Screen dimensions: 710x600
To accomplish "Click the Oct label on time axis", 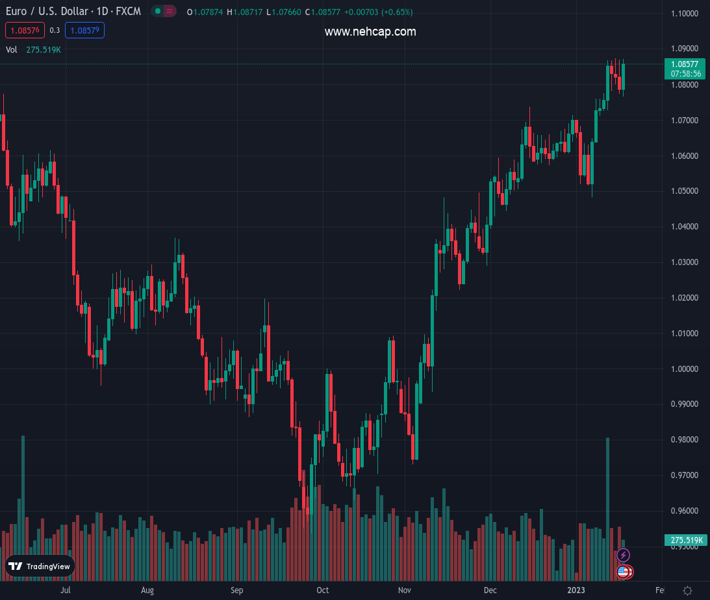I will (322, 591).
